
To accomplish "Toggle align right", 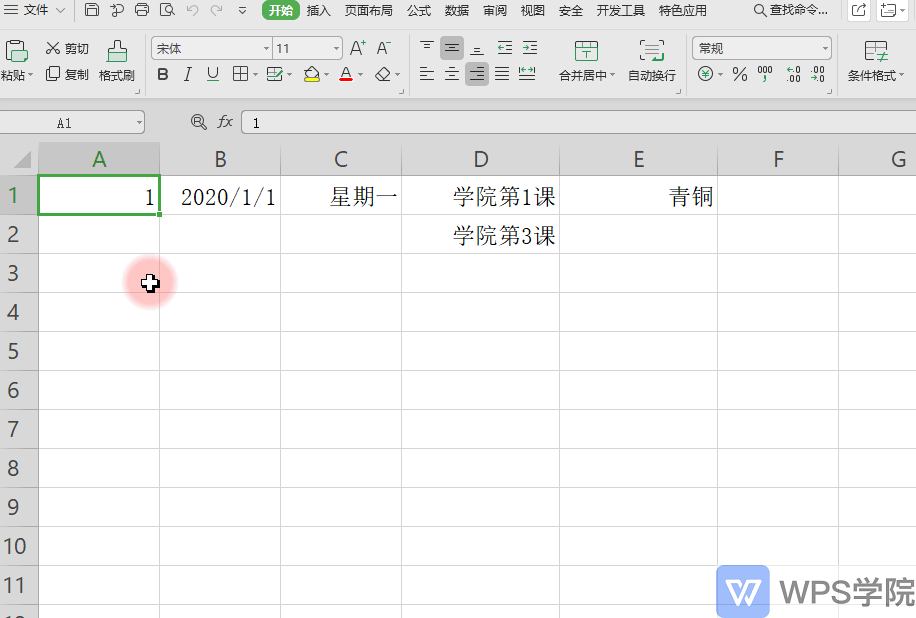I will [x=477, y=74].
